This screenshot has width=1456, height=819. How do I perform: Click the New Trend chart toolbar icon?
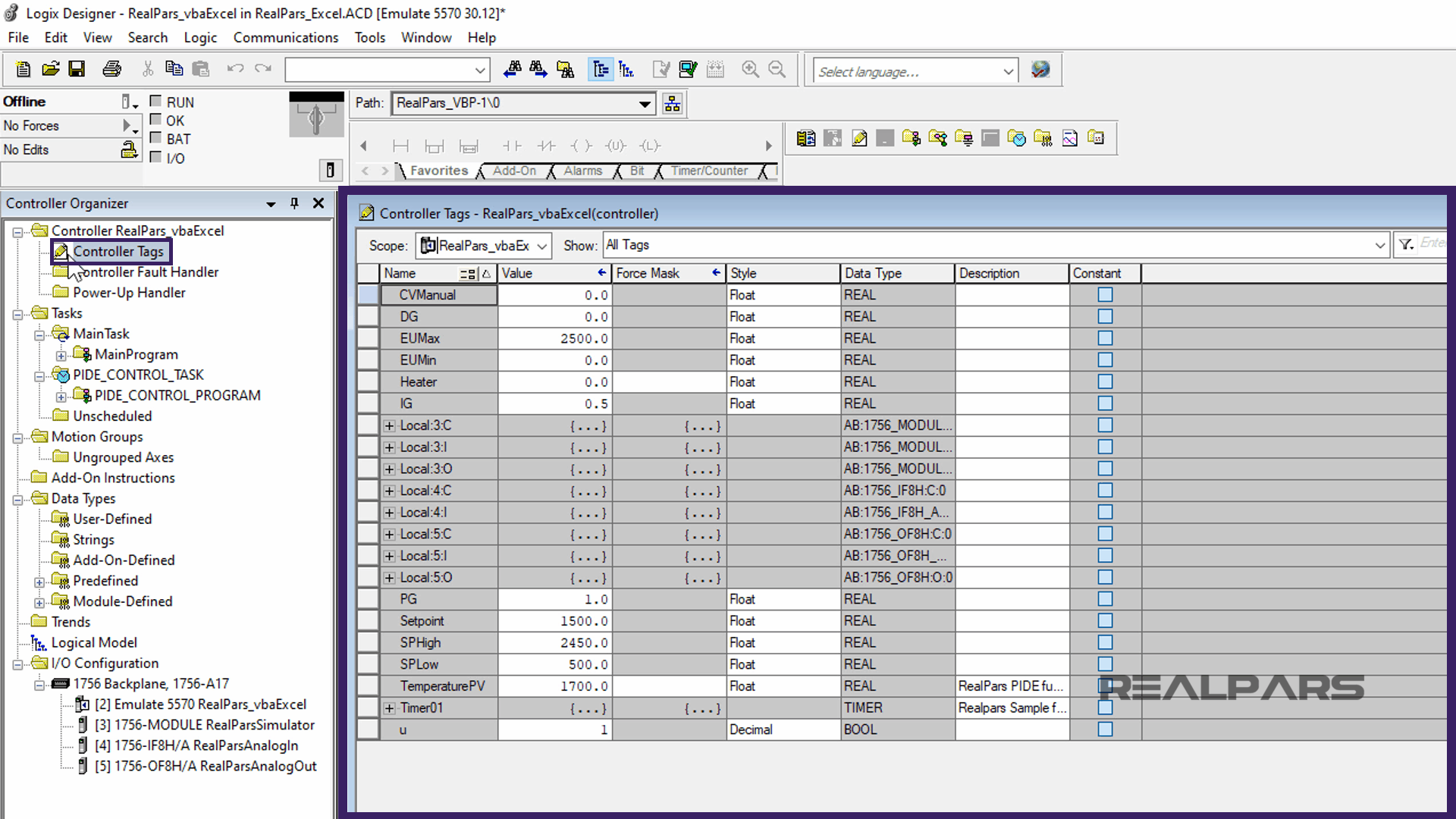tap(1070, 138)
